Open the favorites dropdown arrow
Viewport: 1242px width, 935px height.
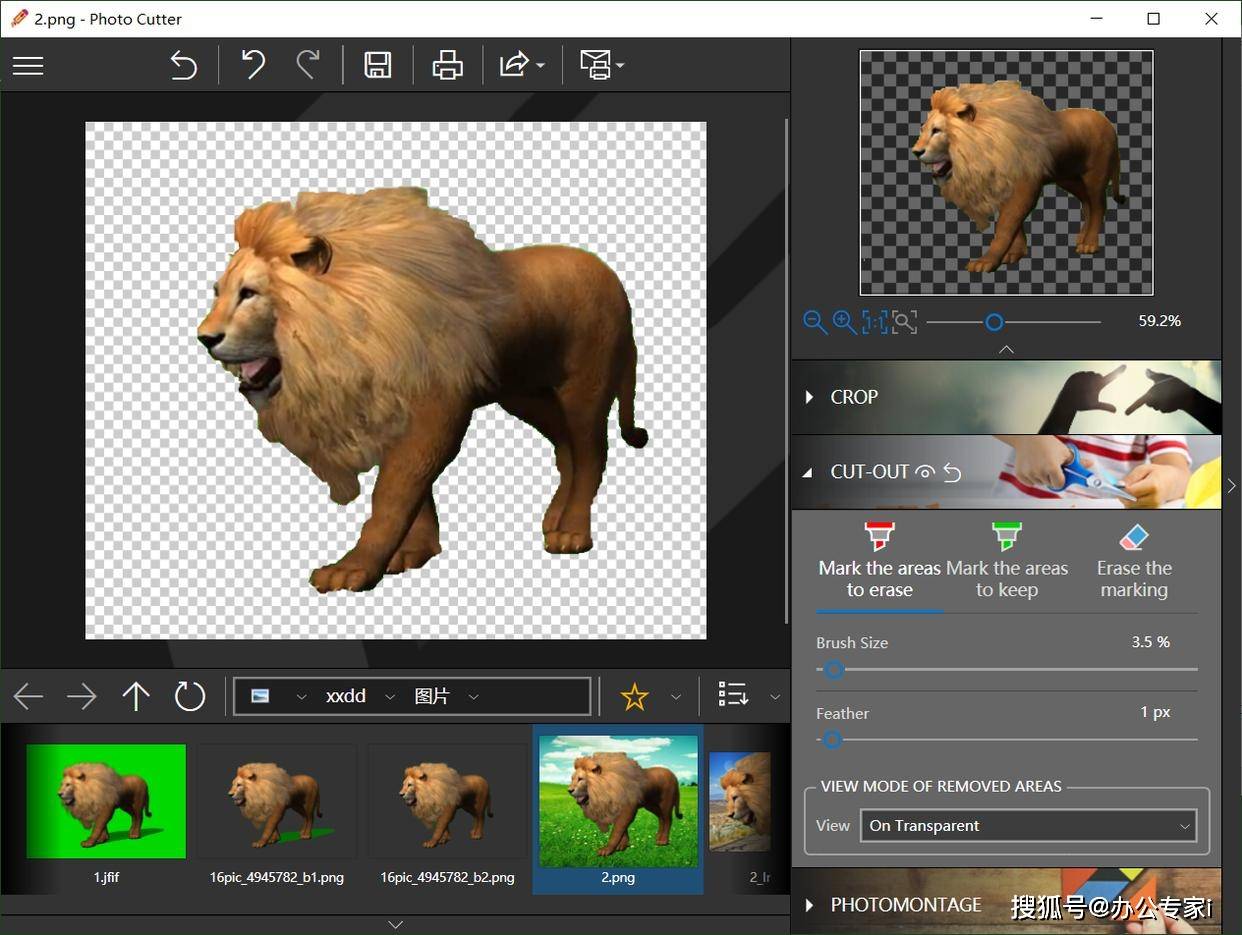click(676, 697)
